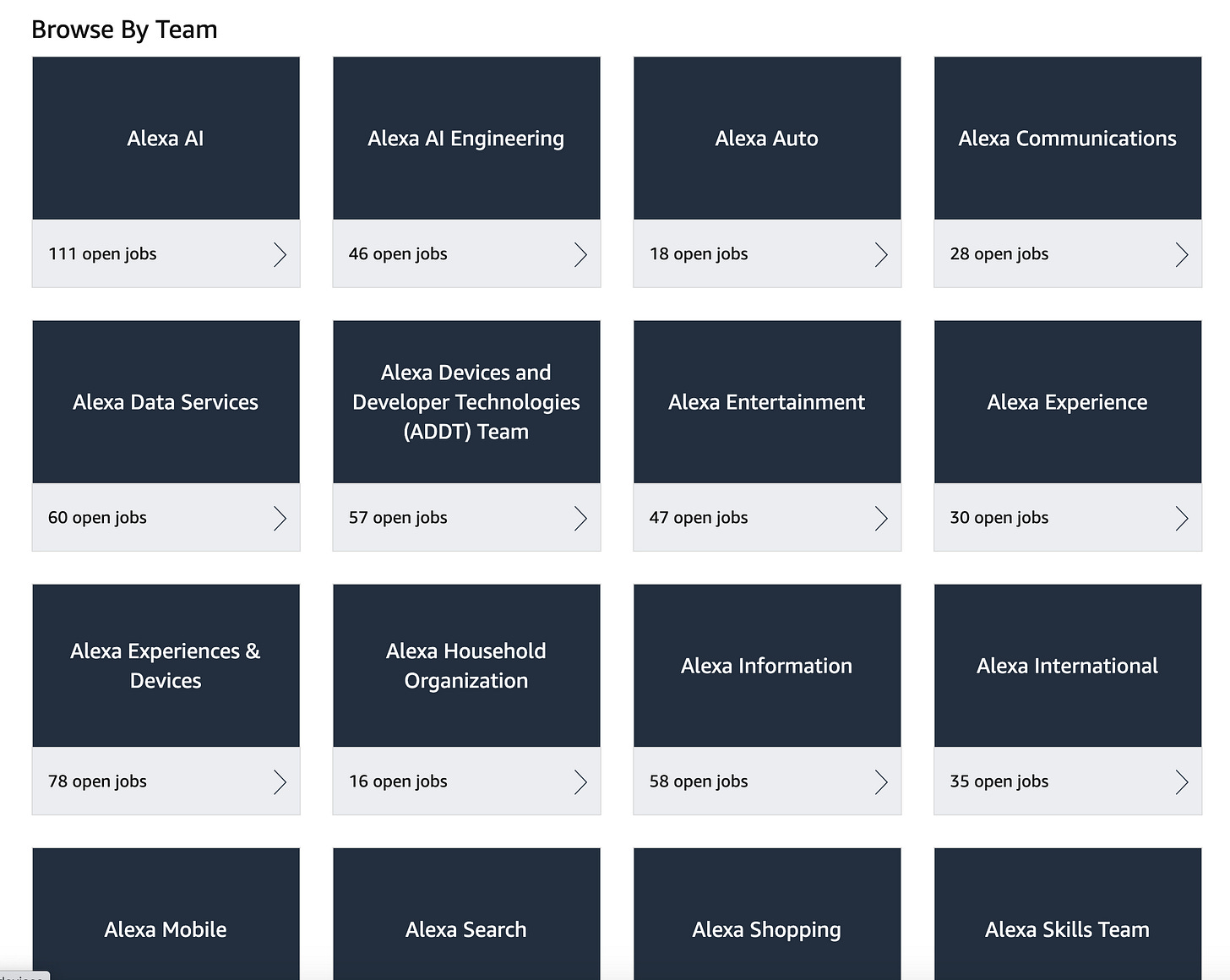Open the Alexa Experience team card
This screenshot has width=1230, height=980.
[1068, 436]
